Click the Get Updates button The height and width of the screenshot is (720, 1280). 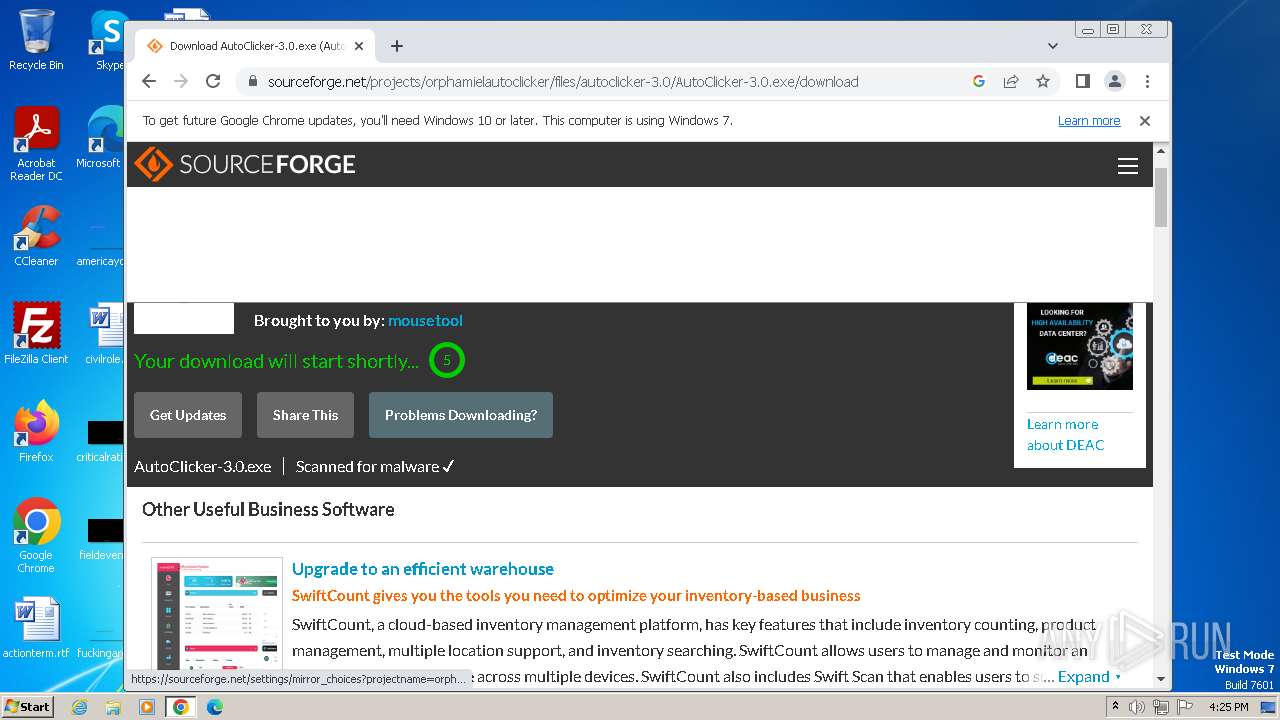pyautogui.click(x=188, y=415)
